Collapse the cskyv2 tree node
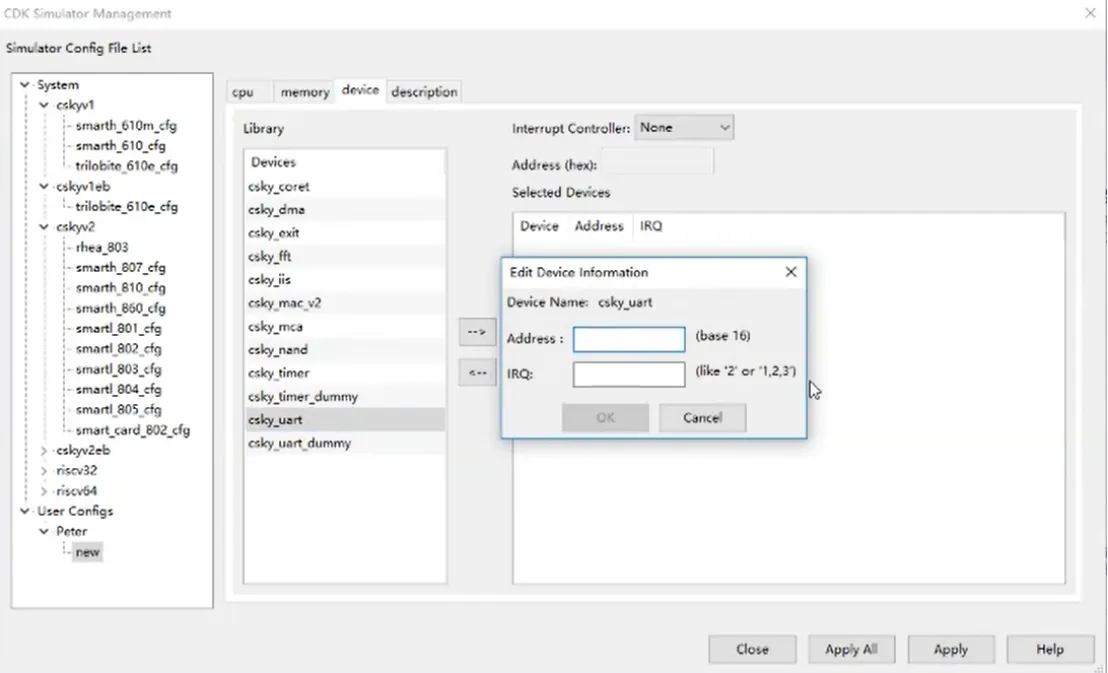Viewport: 1108px width, 673px height. click(44, 227)
